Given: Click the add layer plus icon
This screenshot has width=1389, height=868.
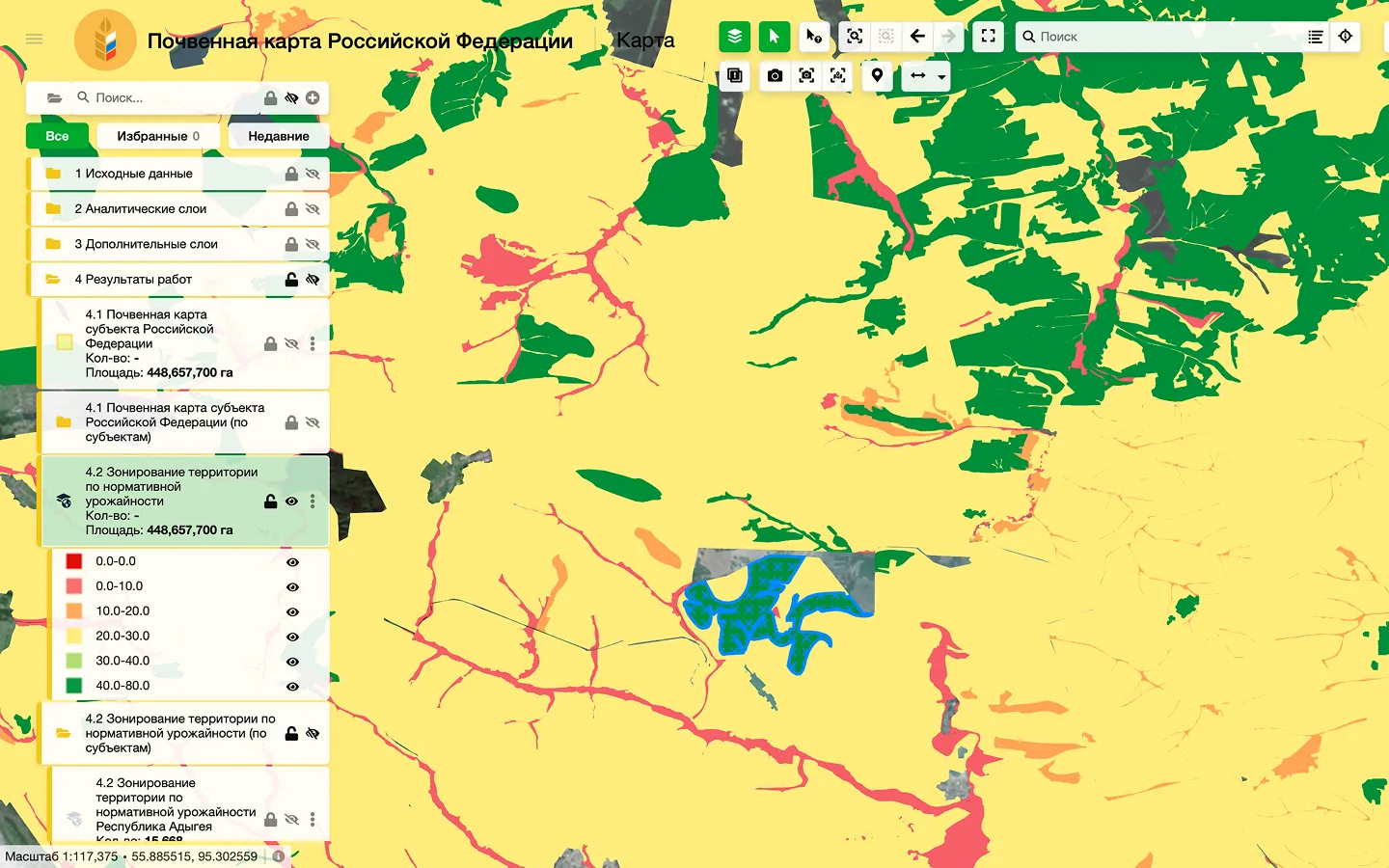Looking at the screenshot, I should pyautogui.click(x=313, y=97).
